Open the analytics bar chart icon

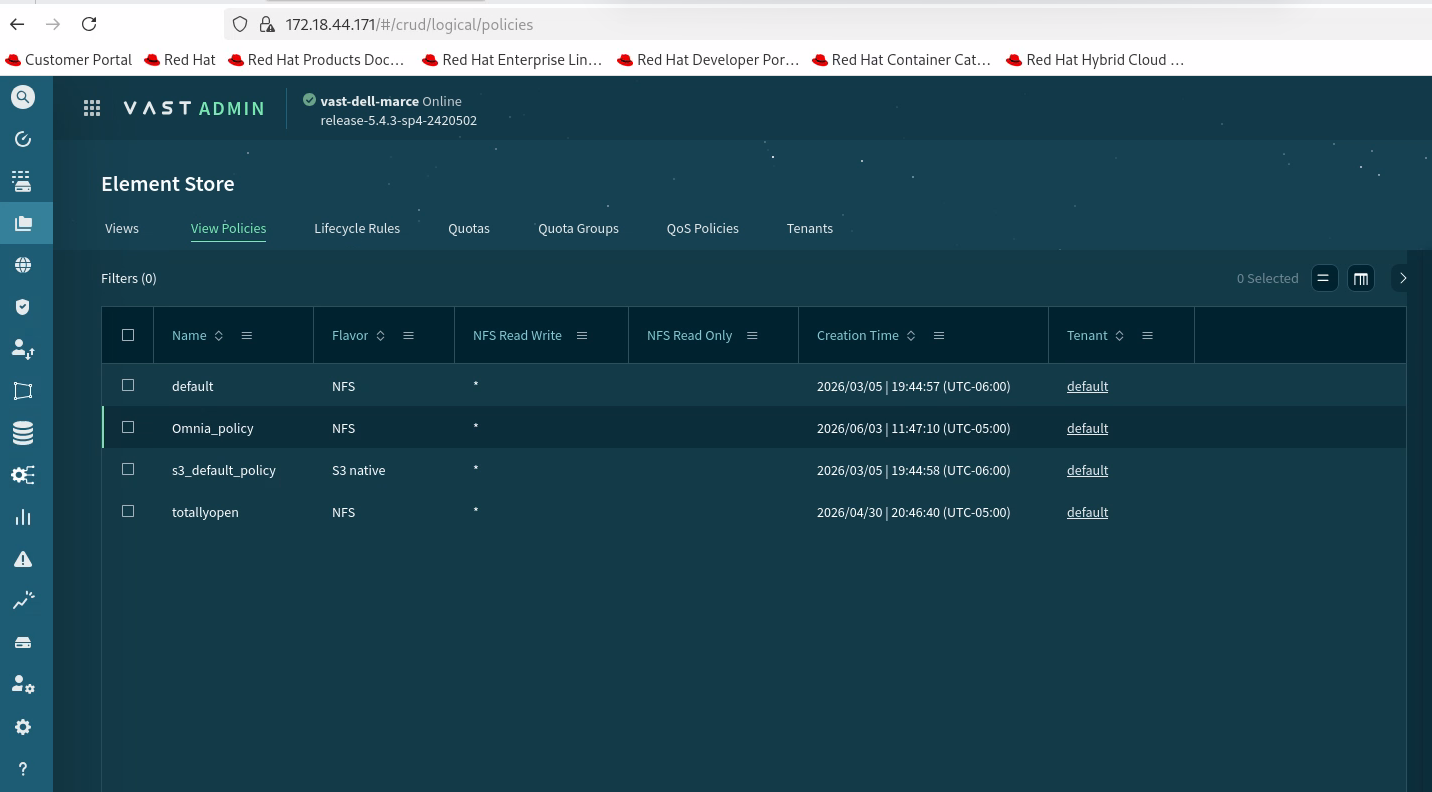coord(23,517)
